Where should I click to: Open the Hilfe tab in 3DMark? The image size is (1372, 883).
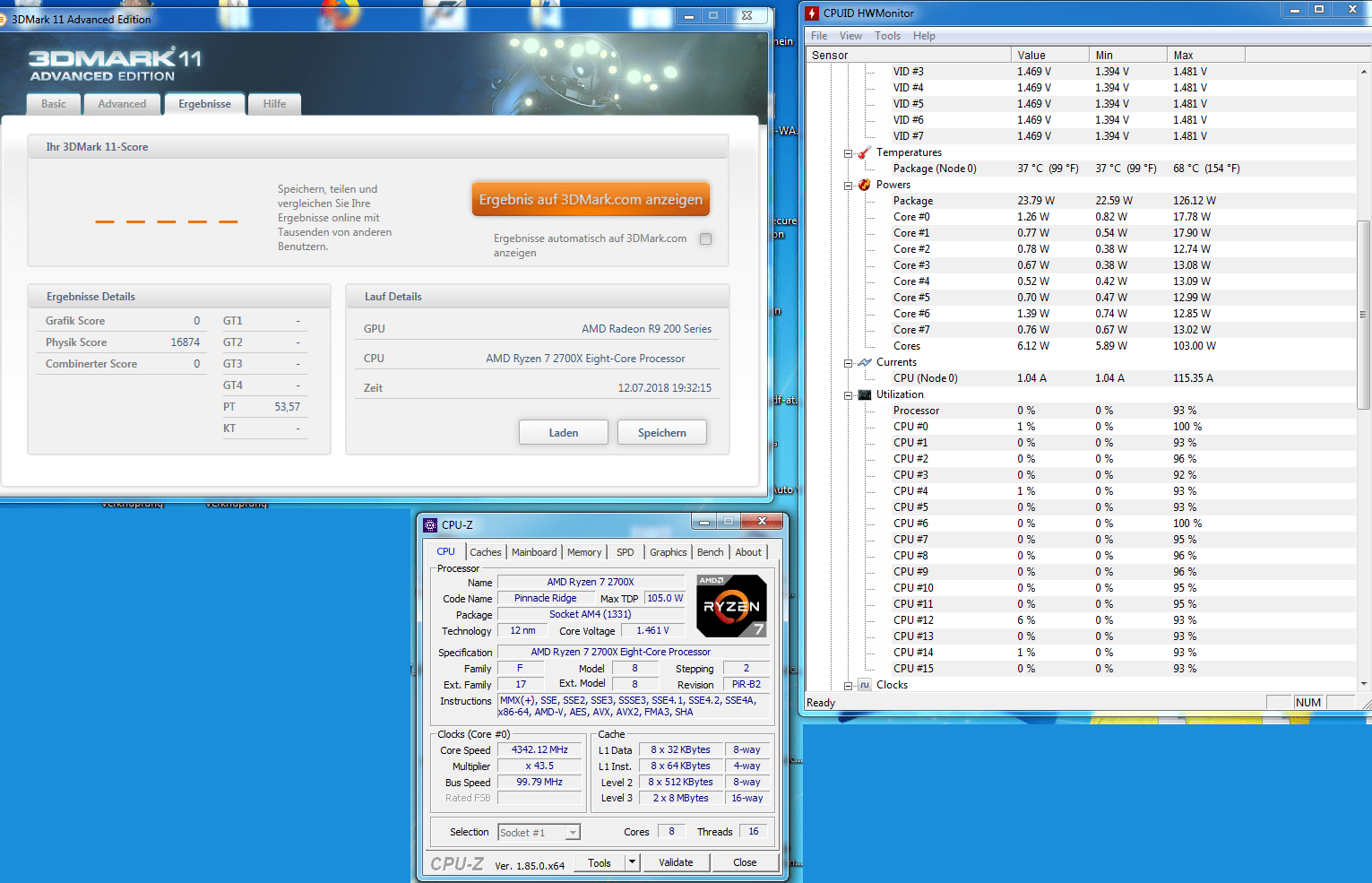point(274,104)
